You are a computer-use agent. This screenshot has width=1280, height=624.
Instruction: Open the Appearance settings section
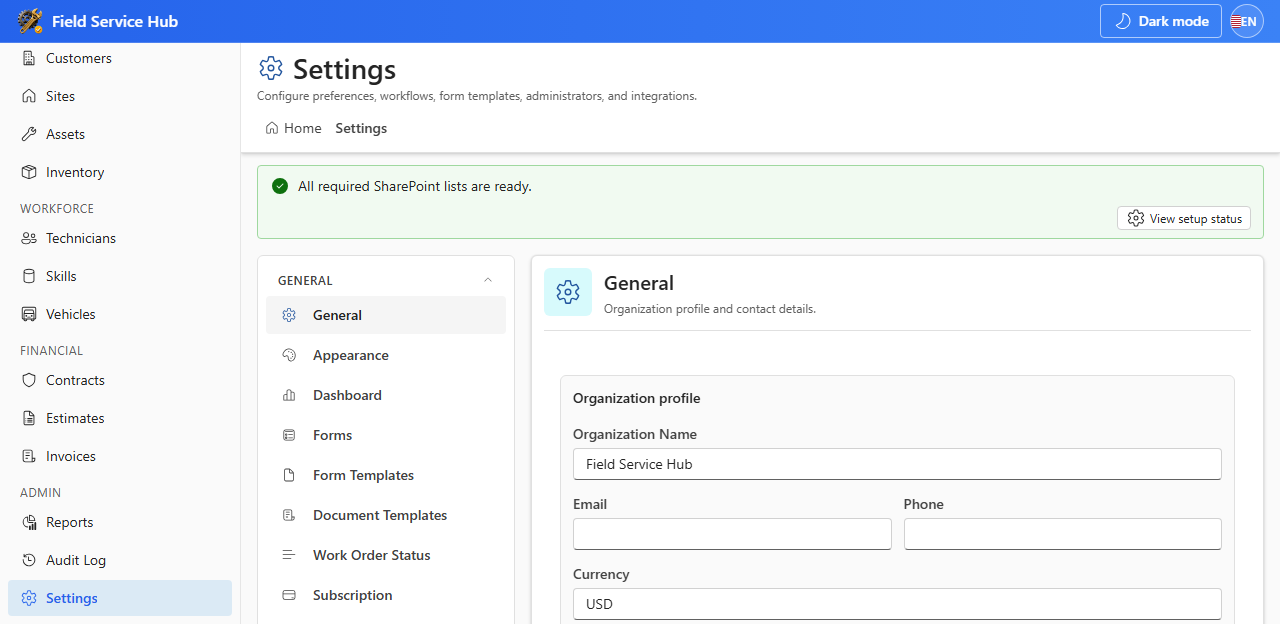(386, 355)
